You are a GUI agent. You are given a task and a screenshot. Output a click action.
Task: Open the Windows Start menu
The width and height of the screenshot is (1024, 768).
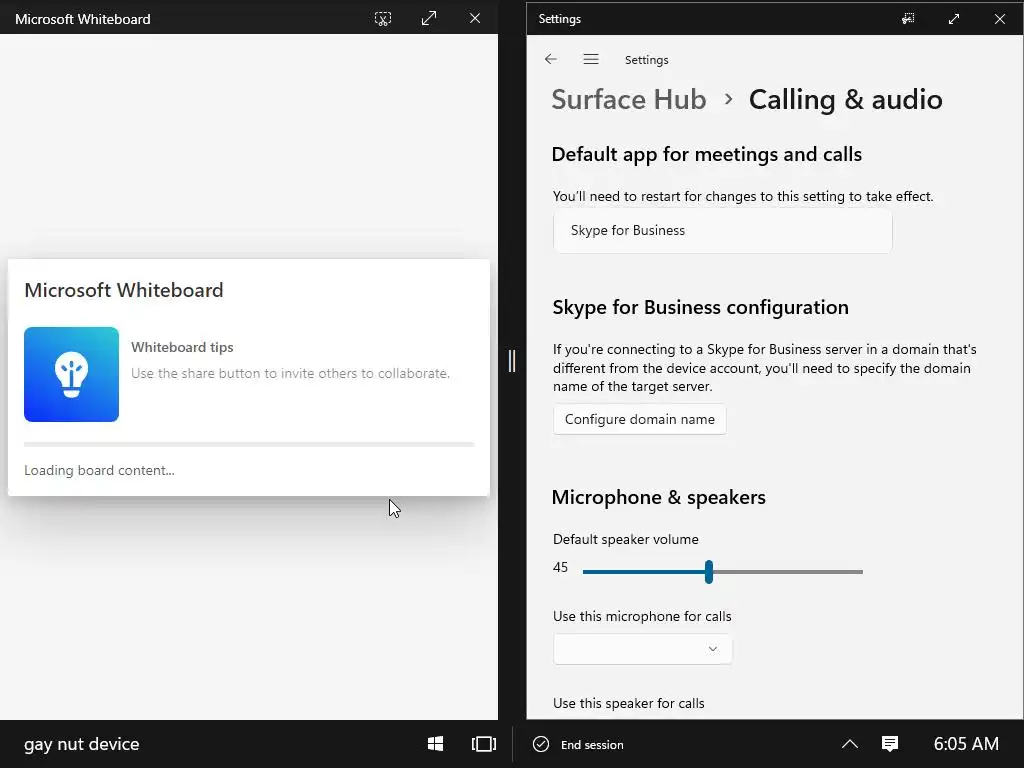click(436, 744)
